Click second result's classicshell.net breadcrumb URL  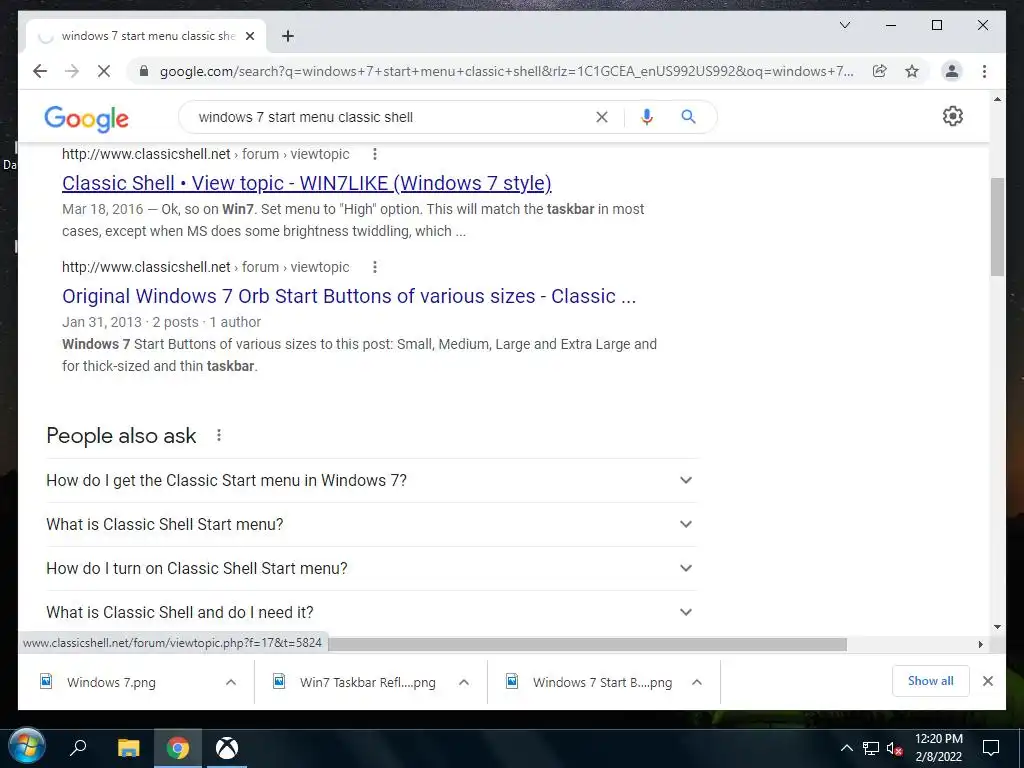pos(206,267)
